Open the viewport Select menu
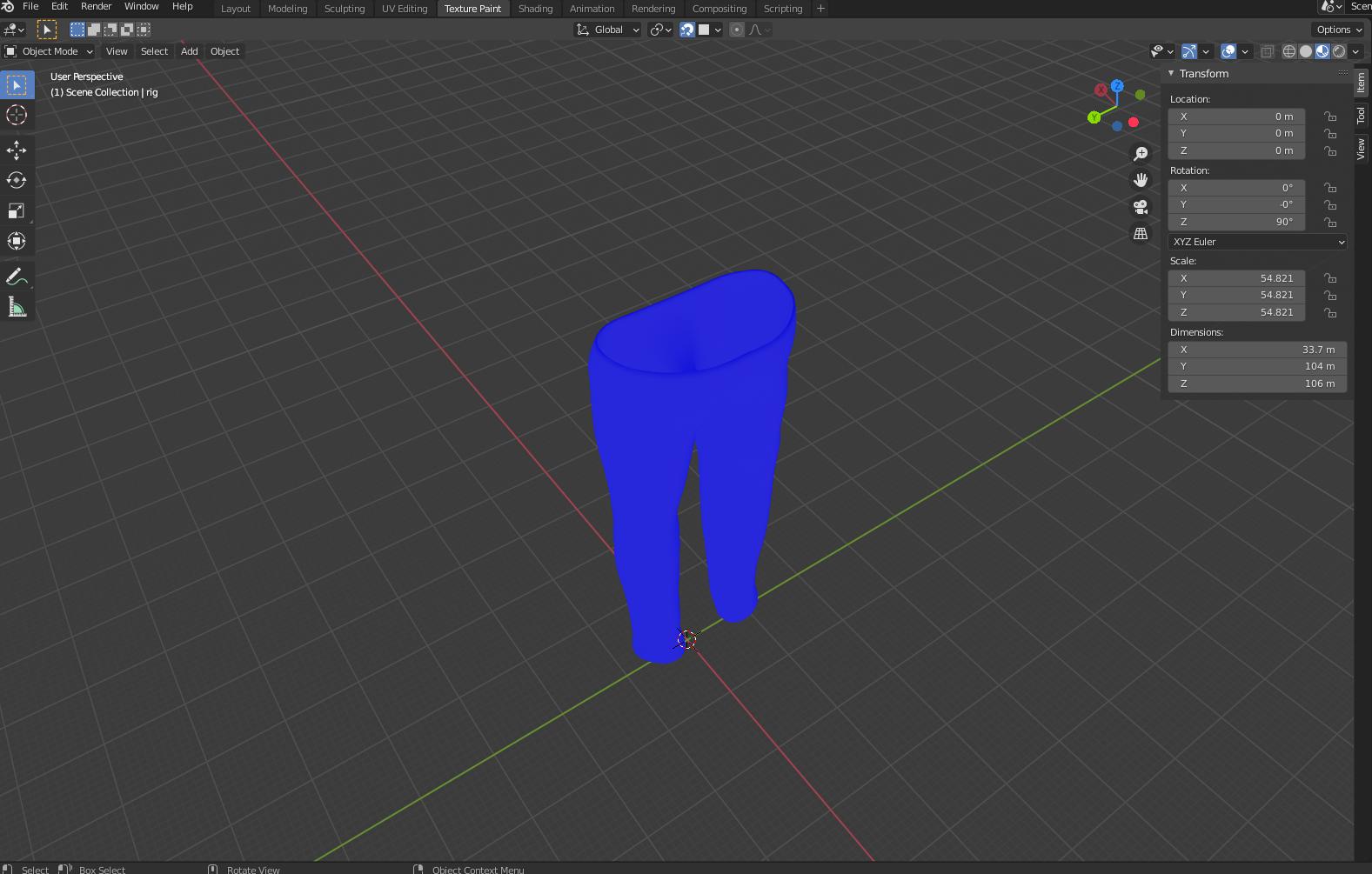 pyautogui.click(x=154, y=51)
